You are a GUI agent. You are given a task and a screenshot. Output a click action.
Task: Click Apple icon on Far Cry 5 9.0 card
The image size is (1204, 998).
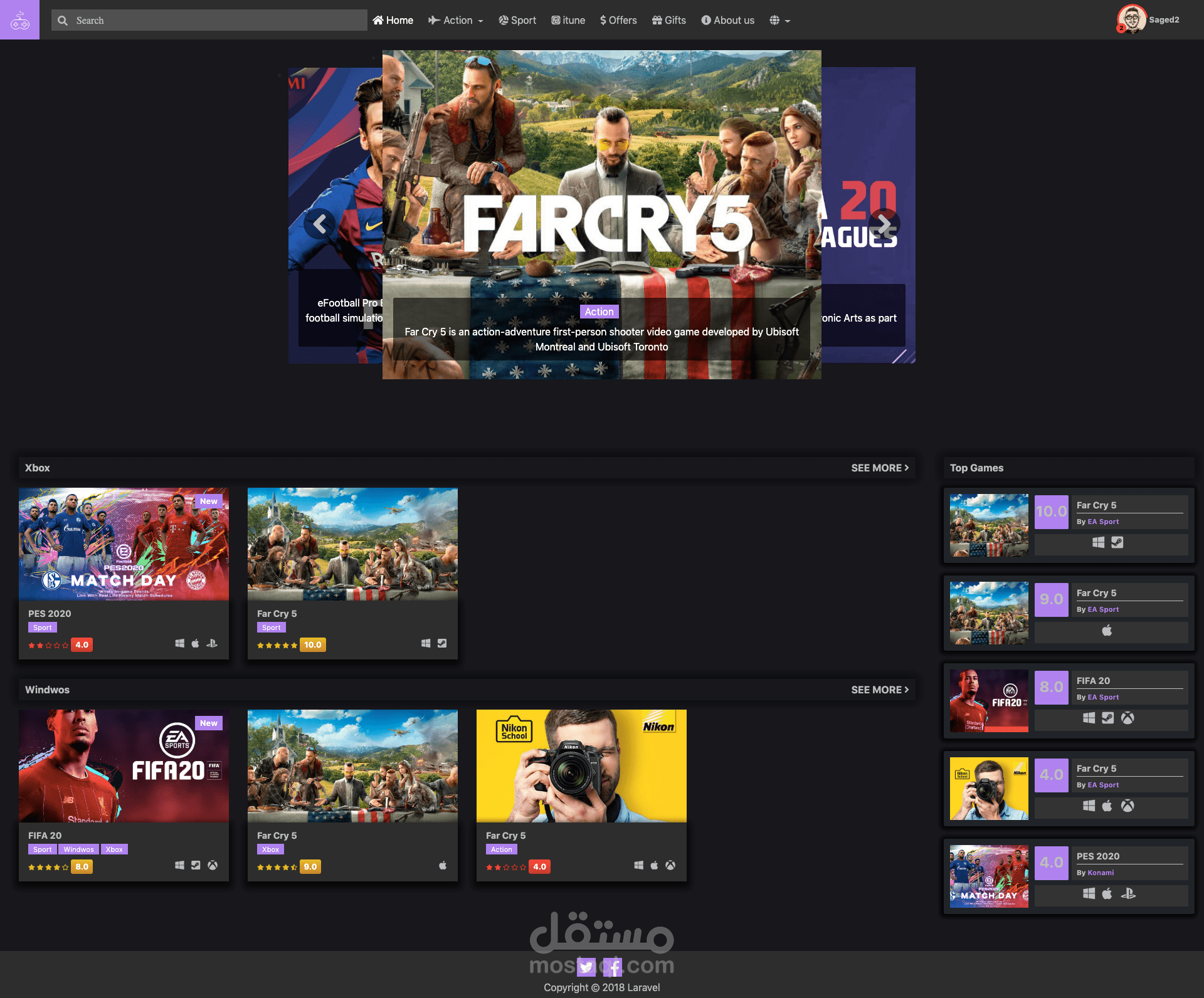point(443,865)
